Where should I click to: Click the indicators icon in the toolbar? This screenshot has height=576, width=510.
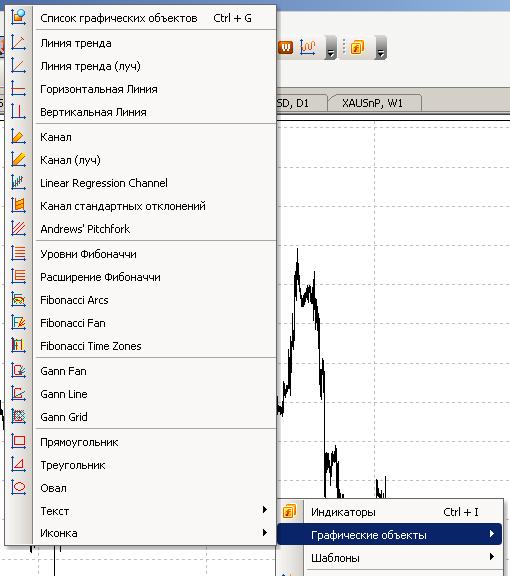[357, 47]
